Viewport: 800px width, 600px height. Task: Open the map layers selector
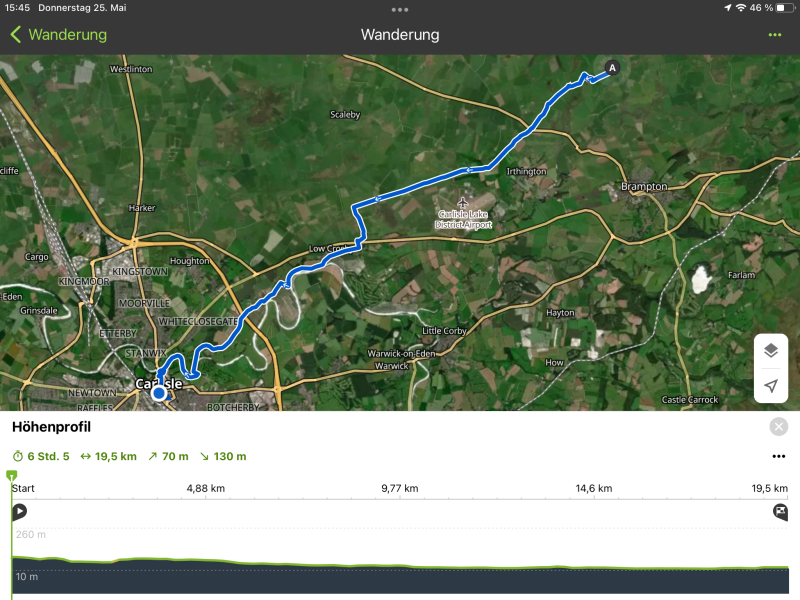[770, 350]
